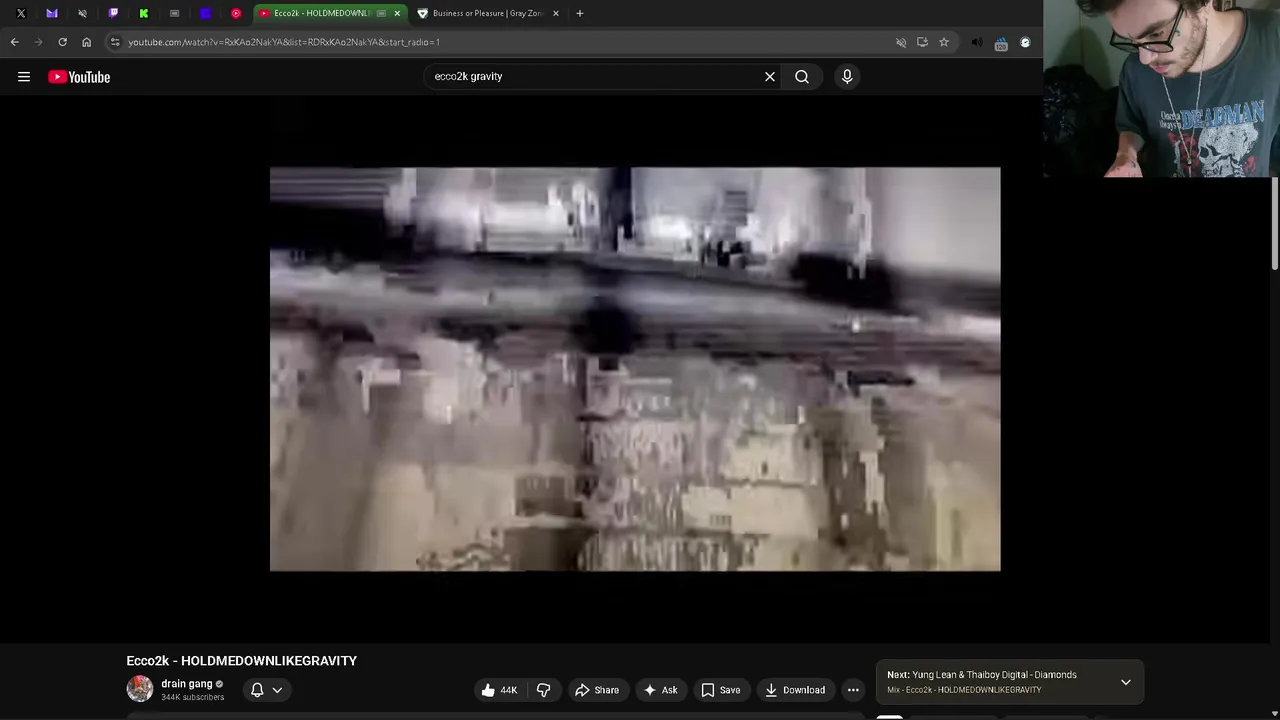Open the Twitch pinned tab
This screenshot has width=1280, height=720.
click(113, 13)
